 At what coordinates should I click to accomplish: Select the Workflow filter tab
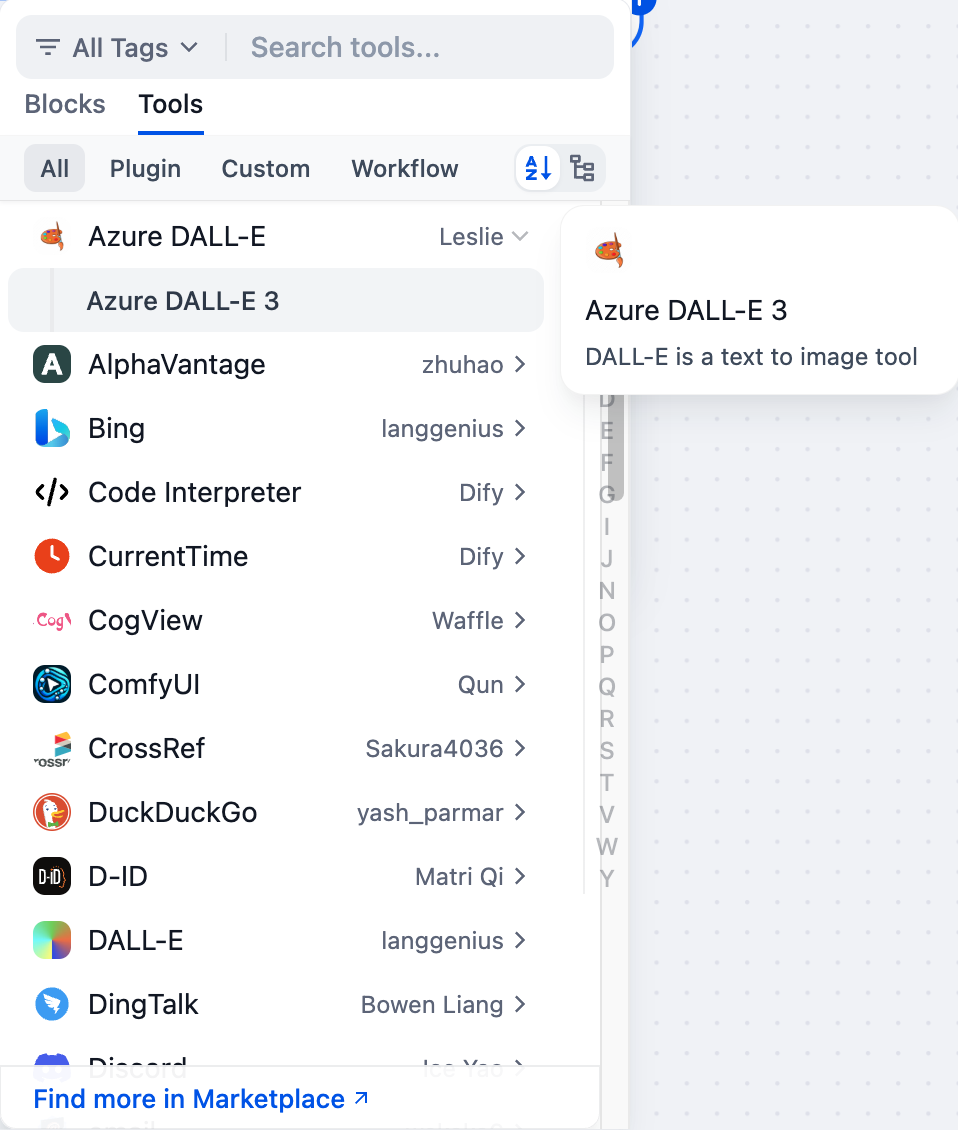point(404,169)
